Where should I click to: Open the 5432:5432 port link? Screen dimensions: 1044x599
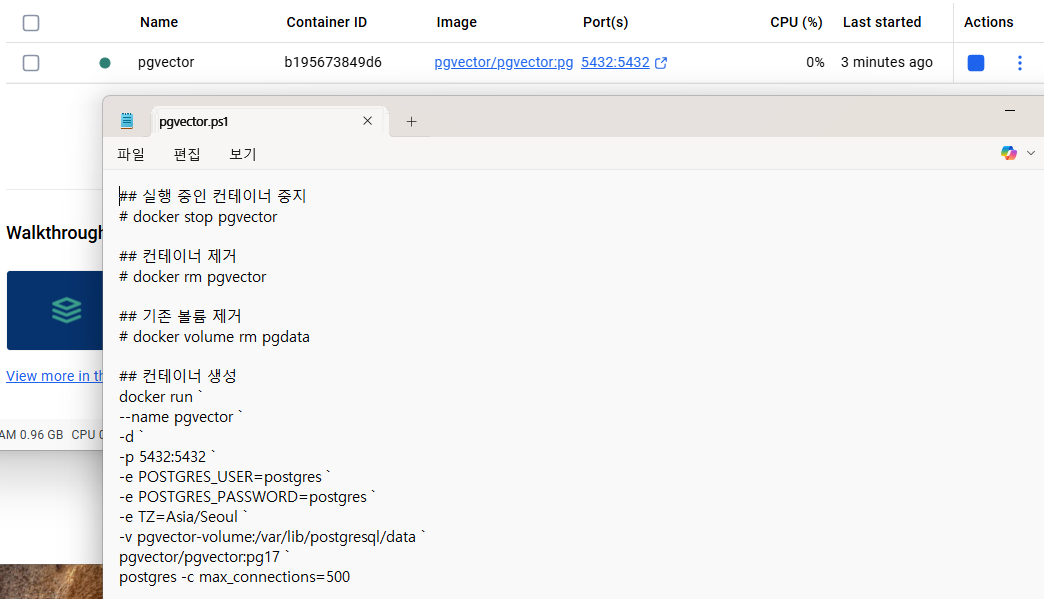tap(615, 62)
